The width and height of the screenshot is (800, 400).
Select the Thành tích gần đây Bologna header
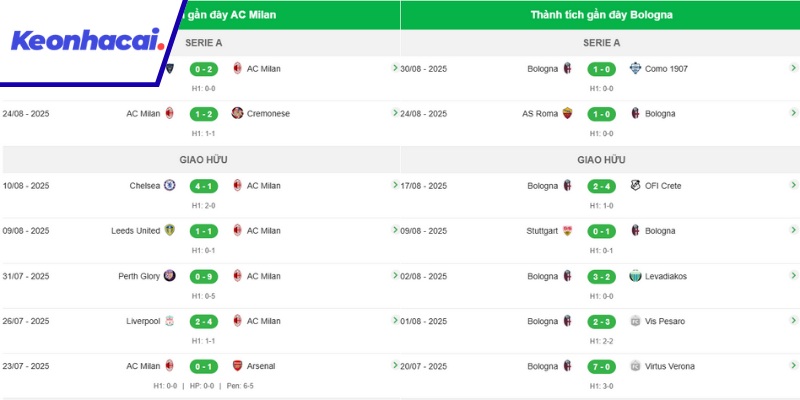click(x=601, y=15)
